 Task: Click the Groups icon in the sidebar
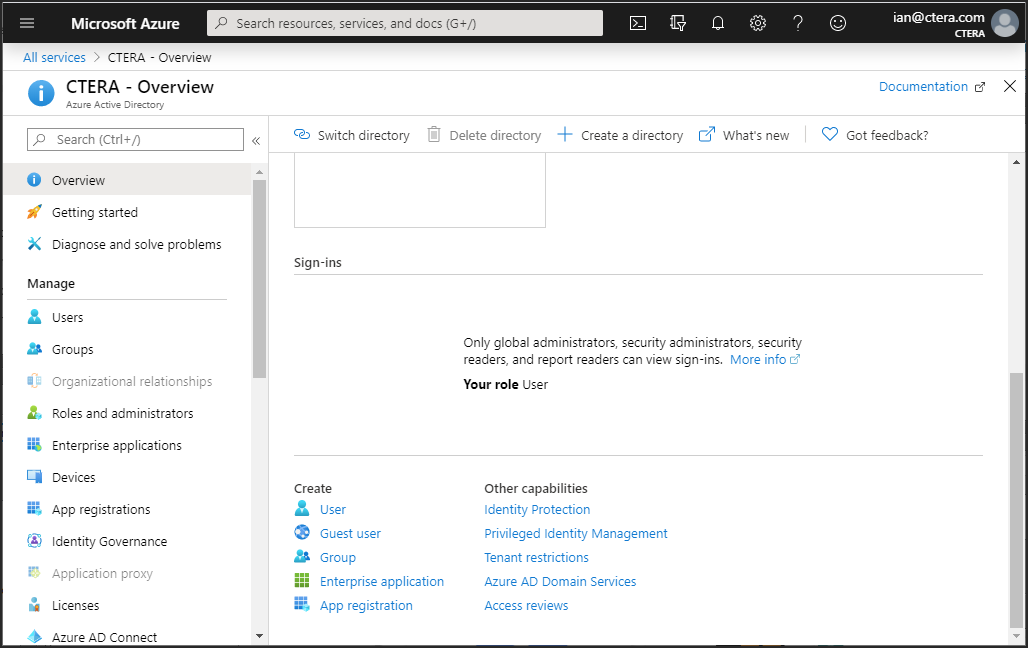(34, 349)
